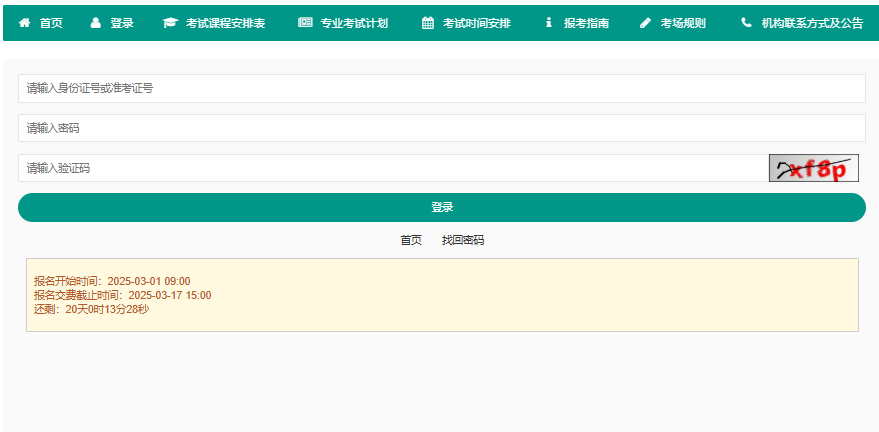
Task: Click the phone icon for 机构联系方式及公告
Action: (x=746, y=23)
